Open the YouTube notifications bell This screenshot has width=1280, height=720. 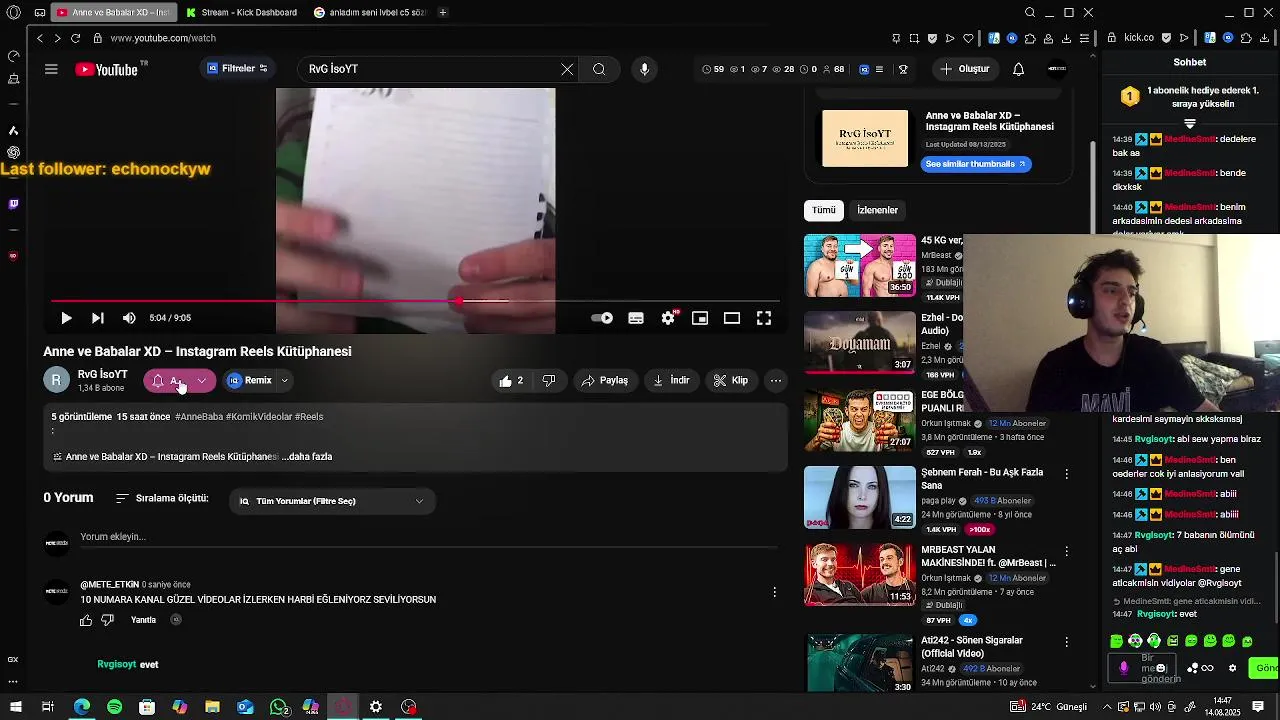point(1018,69)
